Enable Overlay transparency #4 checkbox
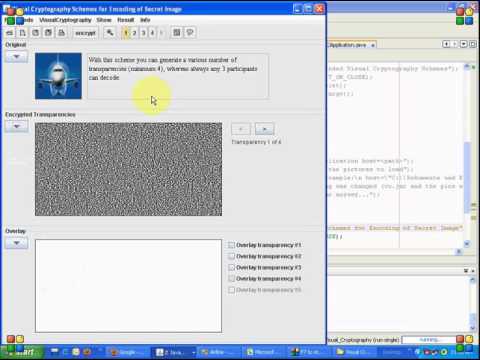Screen dimensions: 480x360 [231, 279]
